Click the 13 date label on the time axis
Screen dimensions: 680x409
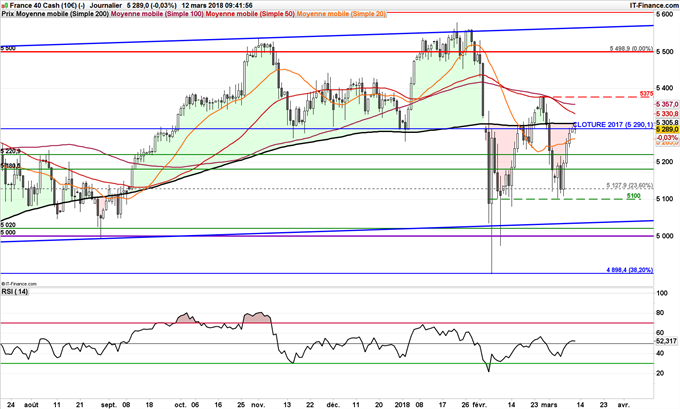point(287,405)
